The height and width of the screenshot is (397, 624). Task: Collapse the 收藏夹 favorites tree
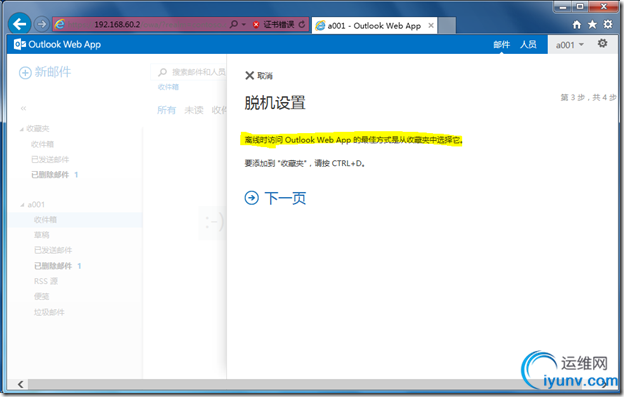tap(22, 129)
